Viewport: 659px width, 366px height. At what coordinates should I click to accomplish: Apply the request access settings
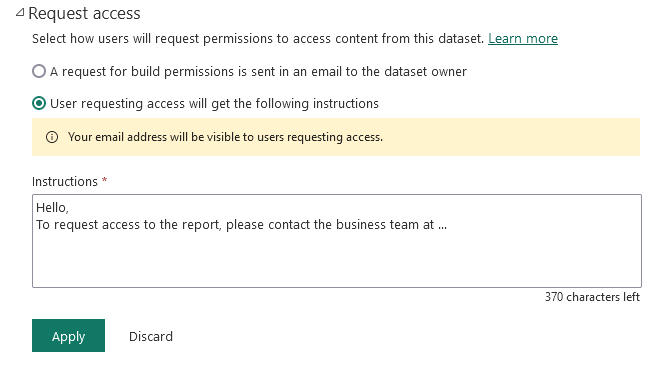[x=69, y=335]
